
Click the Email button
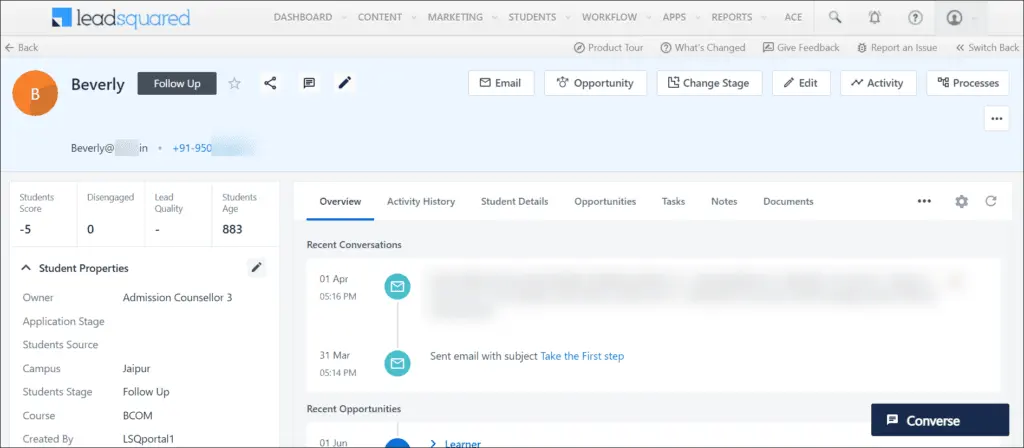[501, 83]
